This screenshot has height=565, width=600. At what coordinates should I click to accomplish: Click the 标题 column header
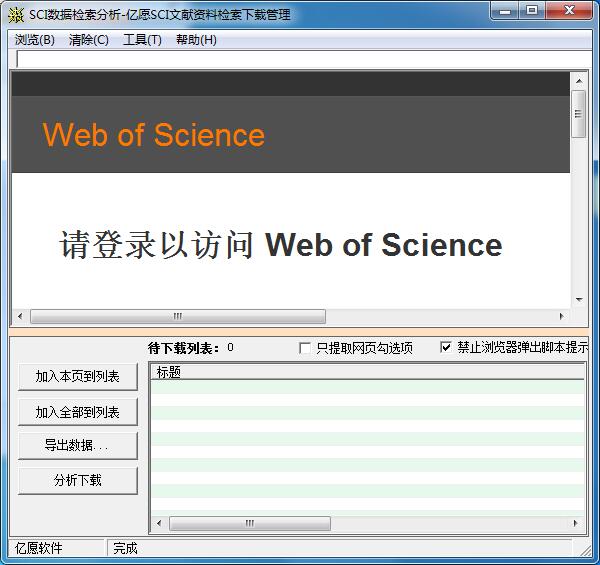pyautogui.click(x=367, y=372)
